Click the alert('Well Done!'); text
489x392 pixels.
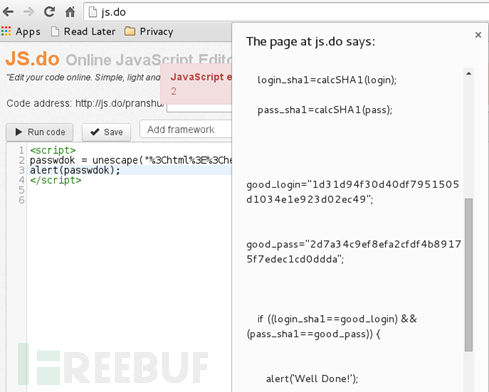click(x=312, y=379)
